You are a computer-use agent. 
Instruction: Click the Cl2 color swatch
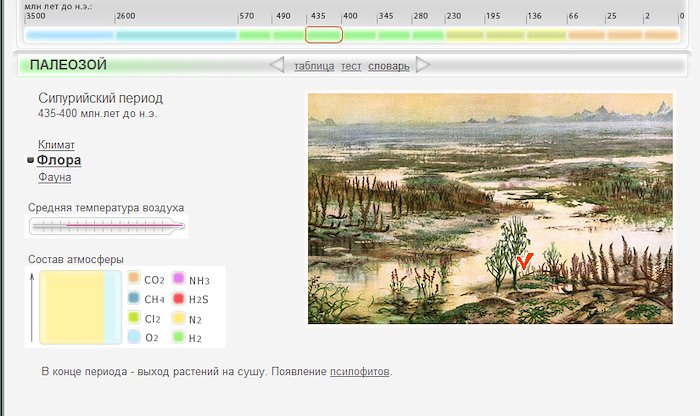pos(134,317)
